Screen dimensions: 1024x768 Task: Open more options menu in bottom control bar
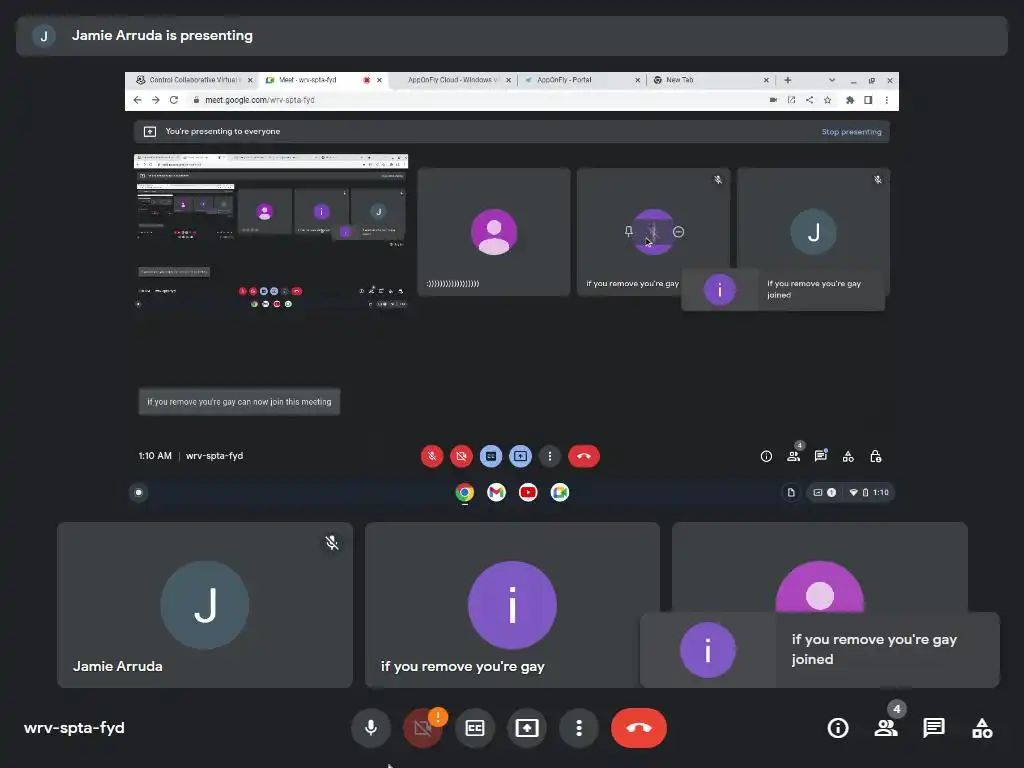click(579, 728)
